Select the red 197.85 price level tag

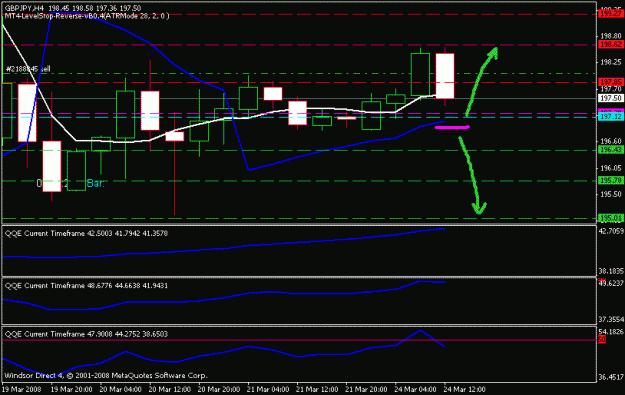pos(611,82)
